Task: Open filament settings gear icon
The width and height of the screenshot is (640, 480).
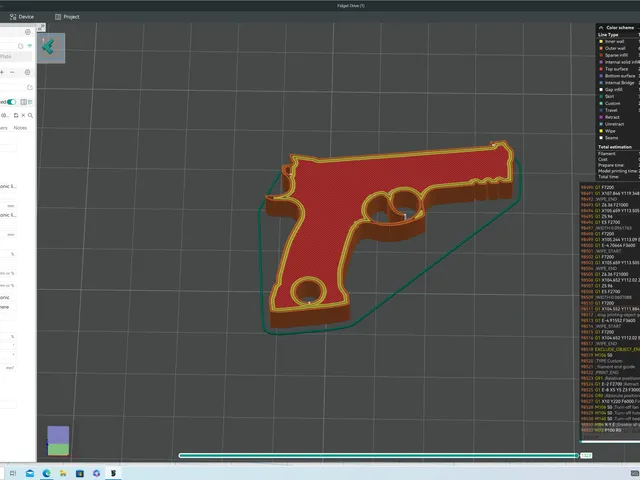Action: click(27, 72)
